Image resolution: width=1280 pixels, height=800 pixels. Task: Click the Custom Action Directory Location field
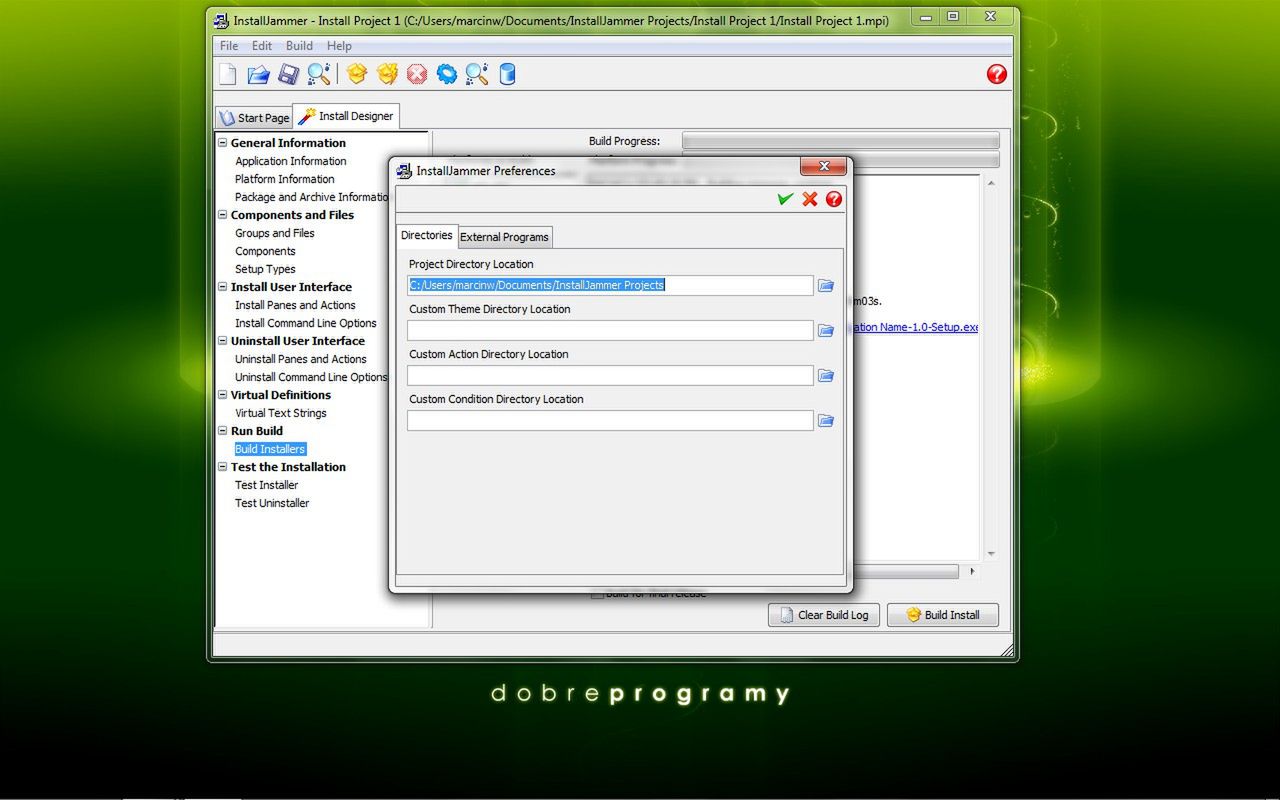(610, 375)
